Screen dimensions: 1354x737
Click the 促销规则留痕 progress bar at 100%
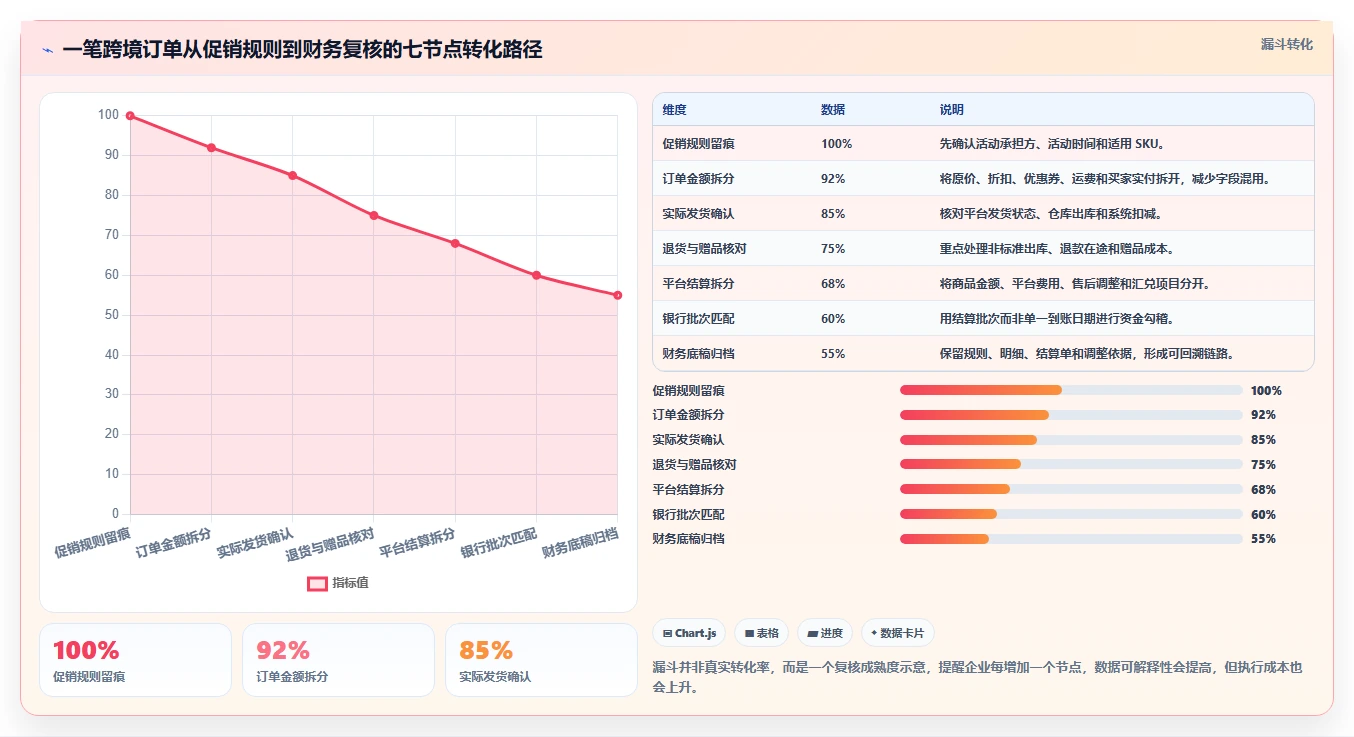(1071, 390)
